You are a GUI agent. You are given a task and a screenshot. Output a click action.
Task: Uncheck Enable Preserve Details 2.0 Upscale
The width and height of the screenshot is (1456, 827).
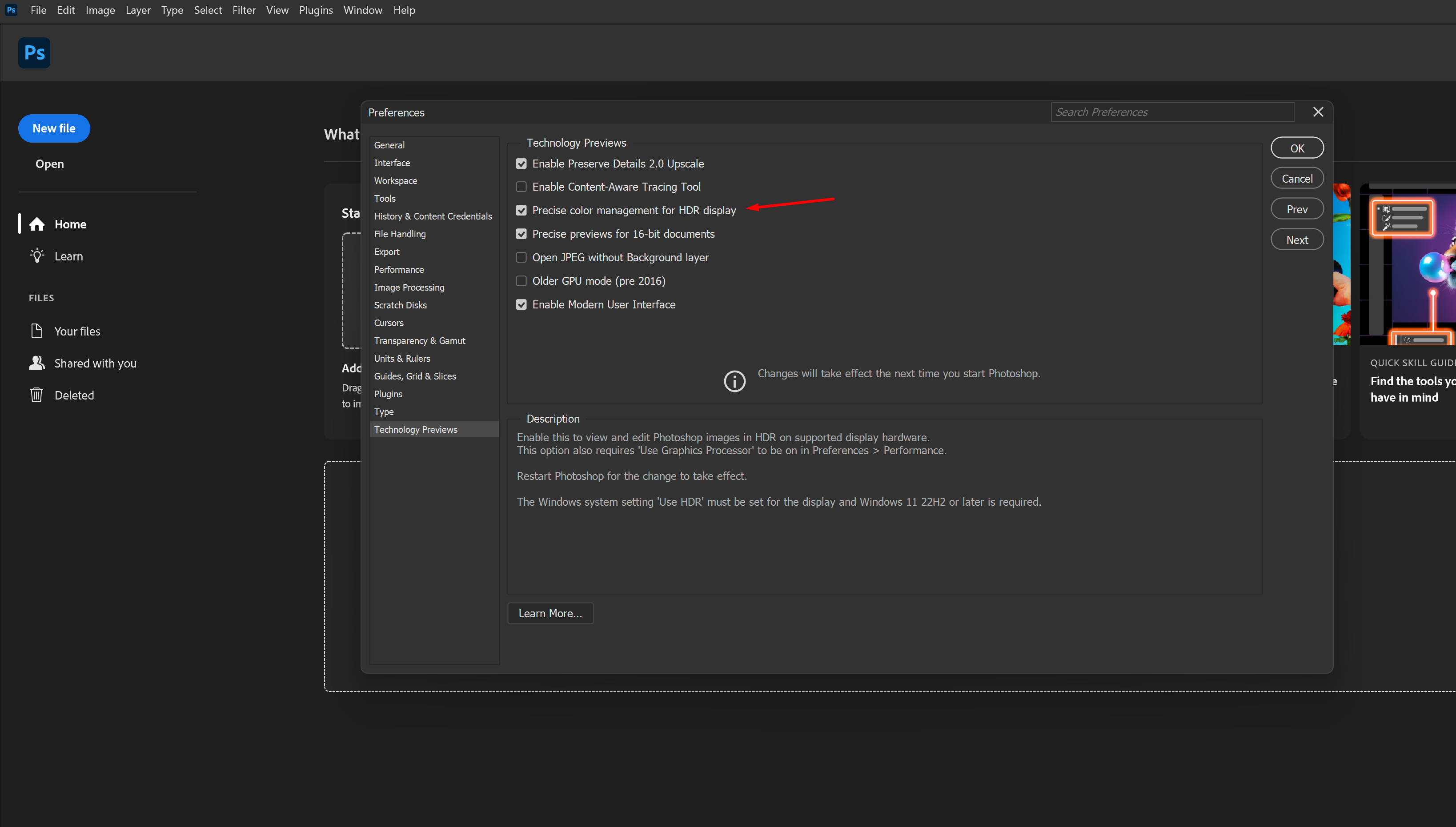[x=521, y=164]
